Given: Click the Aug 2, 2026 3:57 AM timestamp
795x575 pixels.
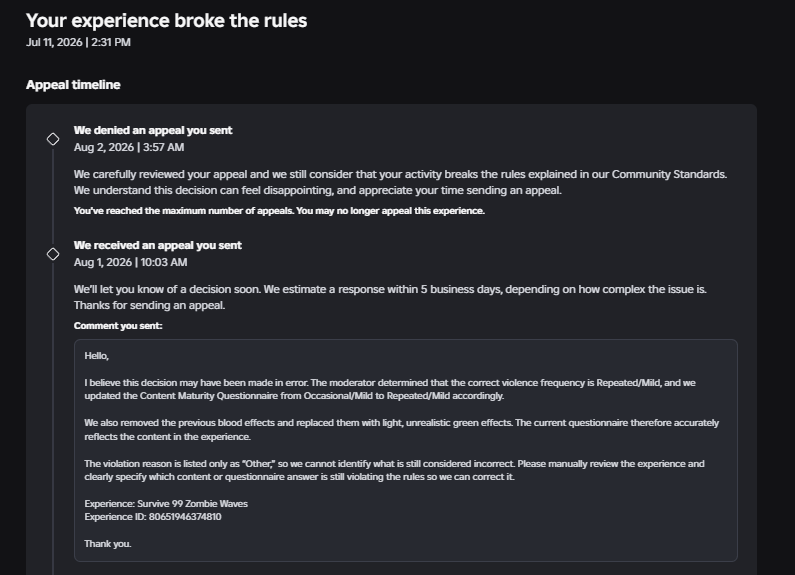Looking at the screenshot, I should [129, 148].
